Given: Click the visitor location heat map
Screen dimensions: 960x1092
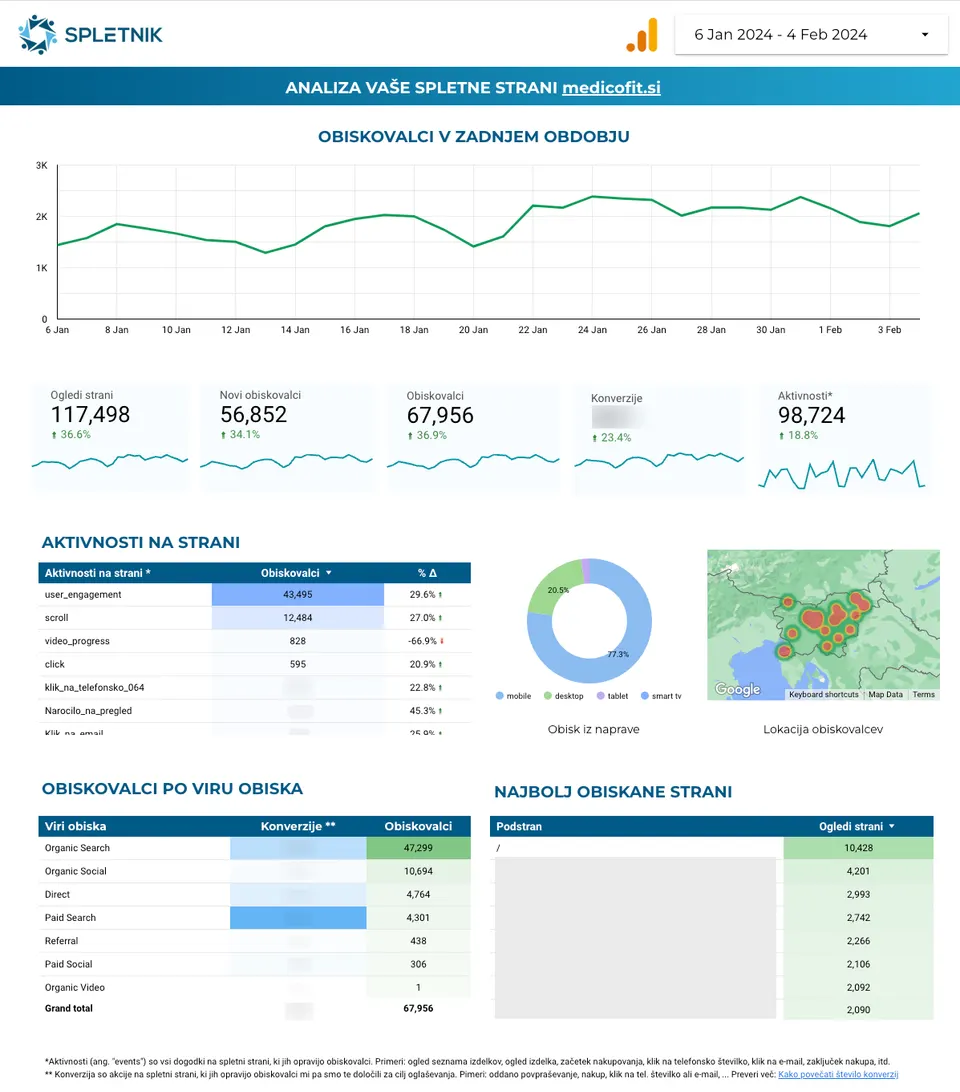Looking at the screenshot, I should point(823,625).
